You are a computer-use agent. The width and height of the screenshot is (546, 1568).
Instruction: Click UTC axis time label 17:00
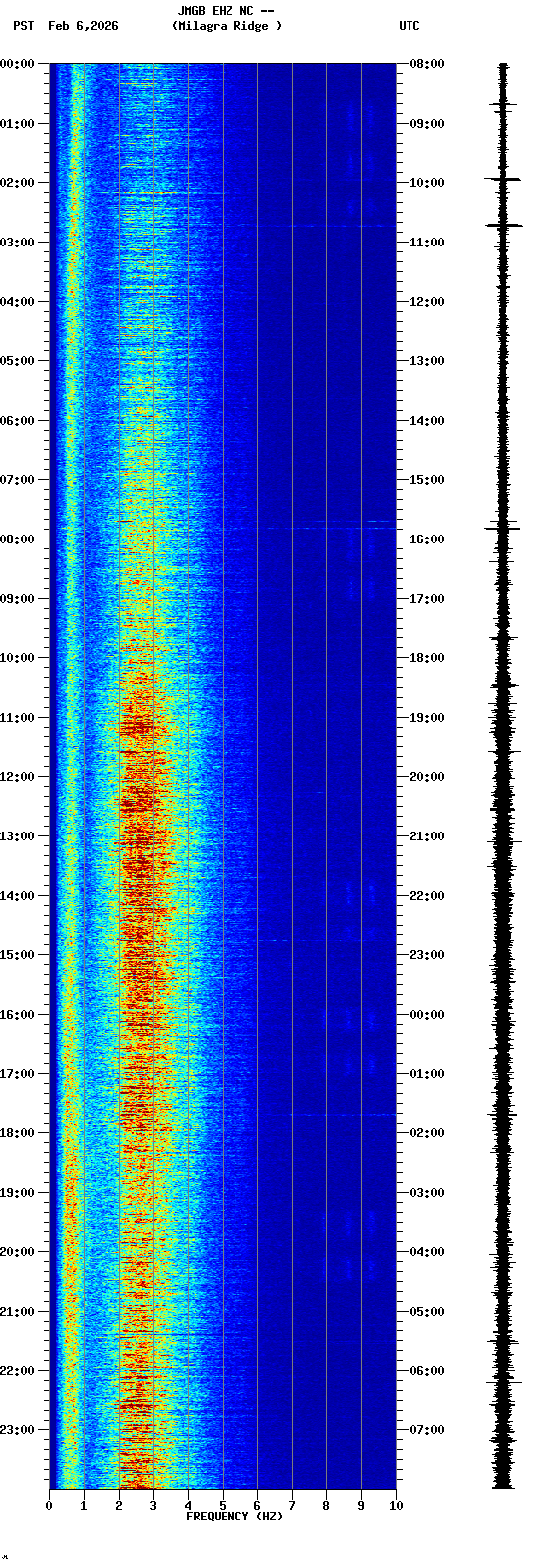(427, 599)
